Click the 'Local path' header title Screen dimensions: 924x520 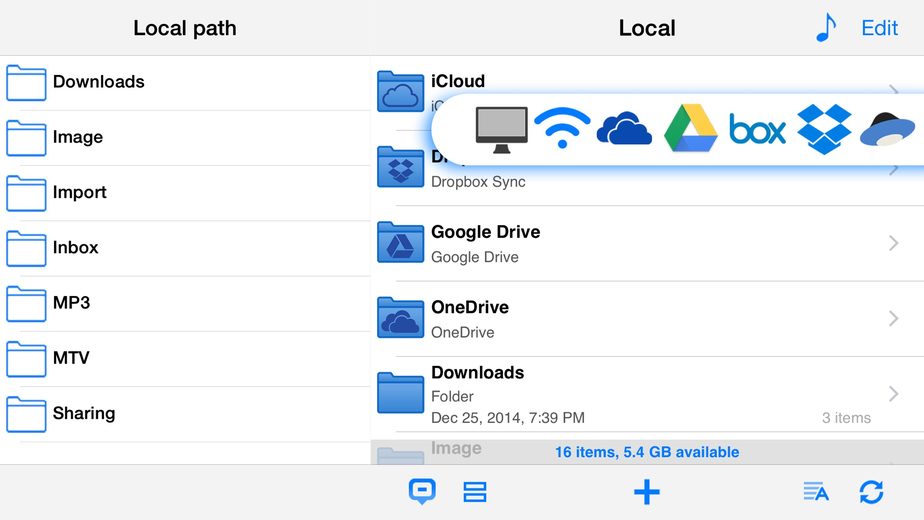click(184, 28)
